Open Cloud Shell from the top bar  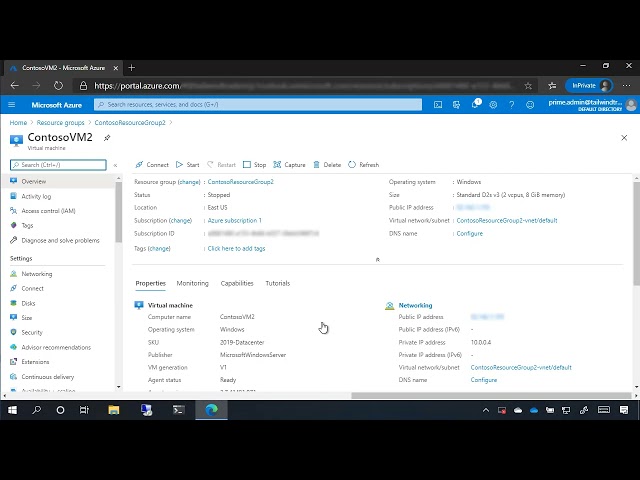(438, 105)
